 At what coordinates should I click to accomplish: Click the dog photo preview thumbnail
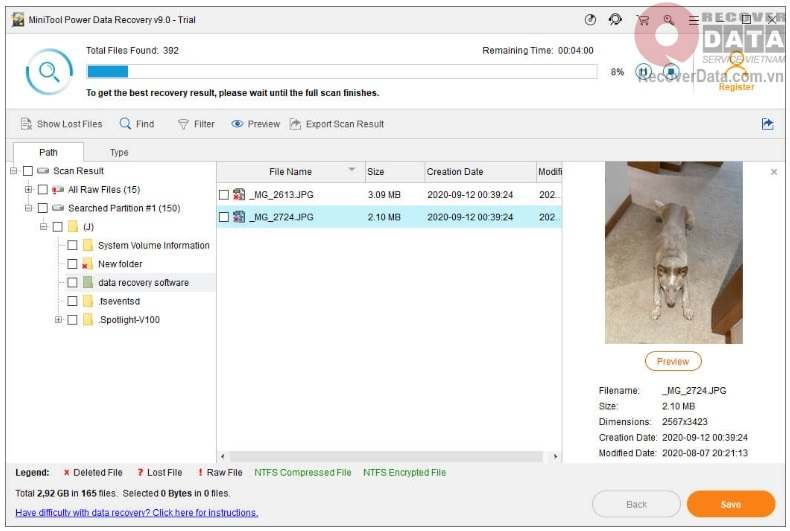(674, 252)
